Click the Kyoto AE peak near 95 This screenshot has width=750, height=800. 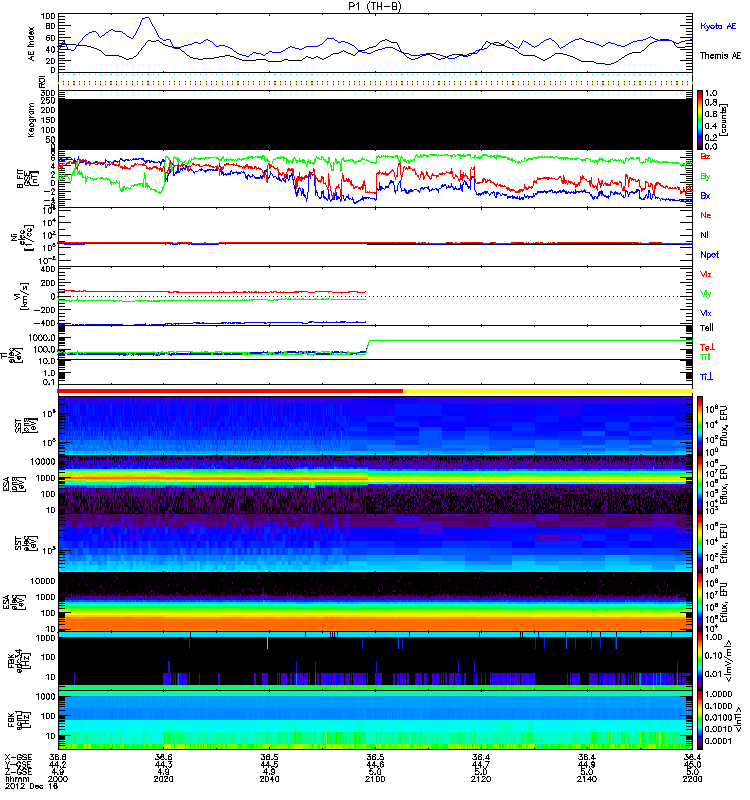click(146, 18)
